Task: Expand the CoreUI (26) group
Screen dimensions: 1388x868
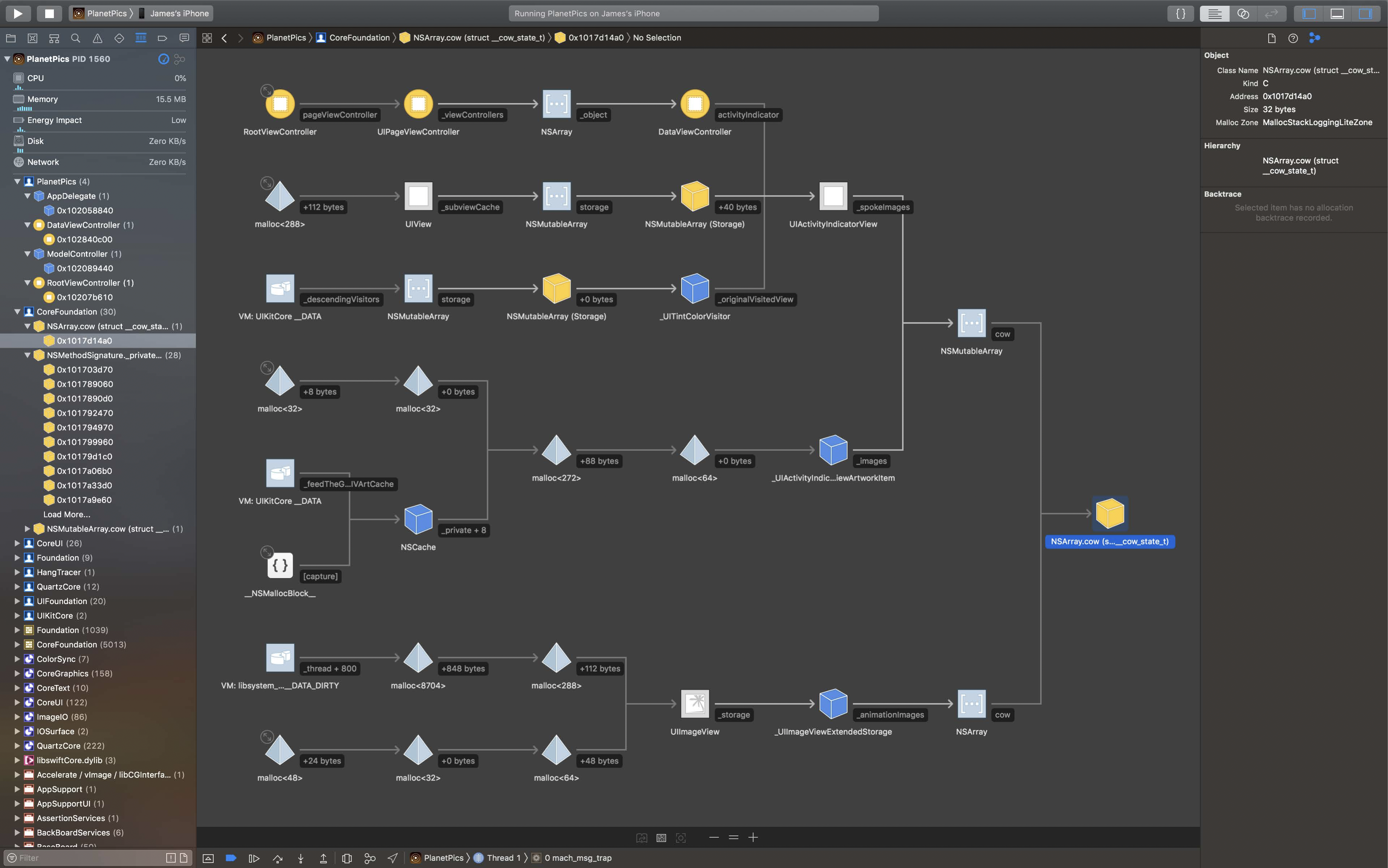Action: coord(17,543)
